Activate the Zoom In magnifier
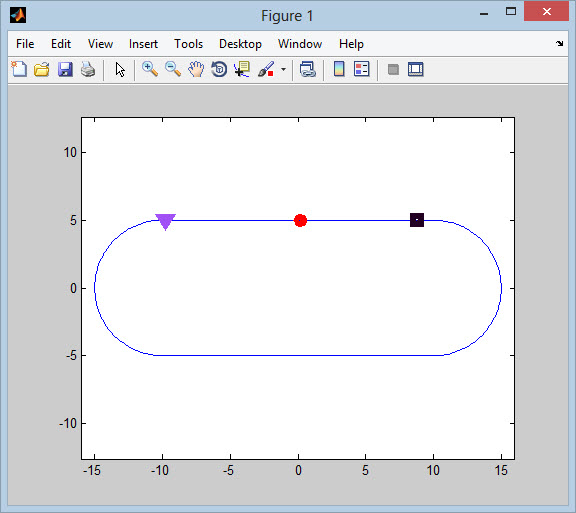 tap(150, 69)
